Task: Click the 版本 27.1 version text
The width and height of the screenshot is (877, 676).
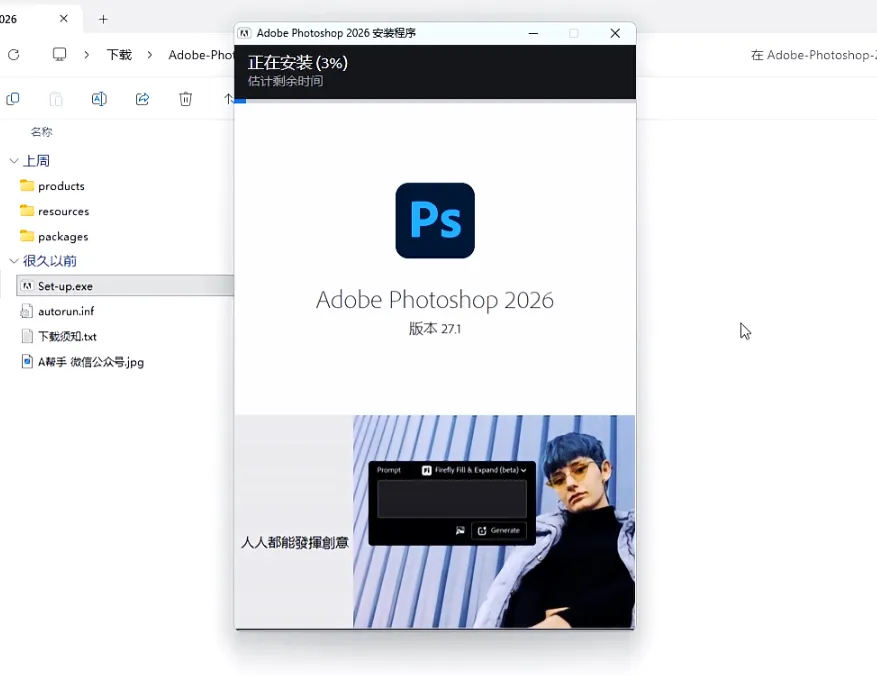Action: (x=435, y=329)
